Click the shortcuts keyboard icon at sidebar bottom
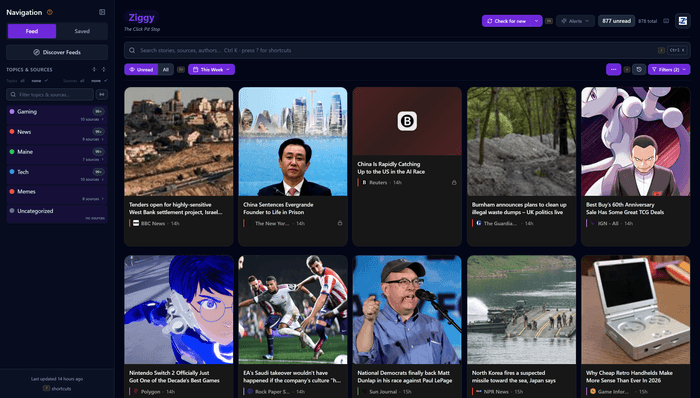700x398 pixels. point(46,388)
